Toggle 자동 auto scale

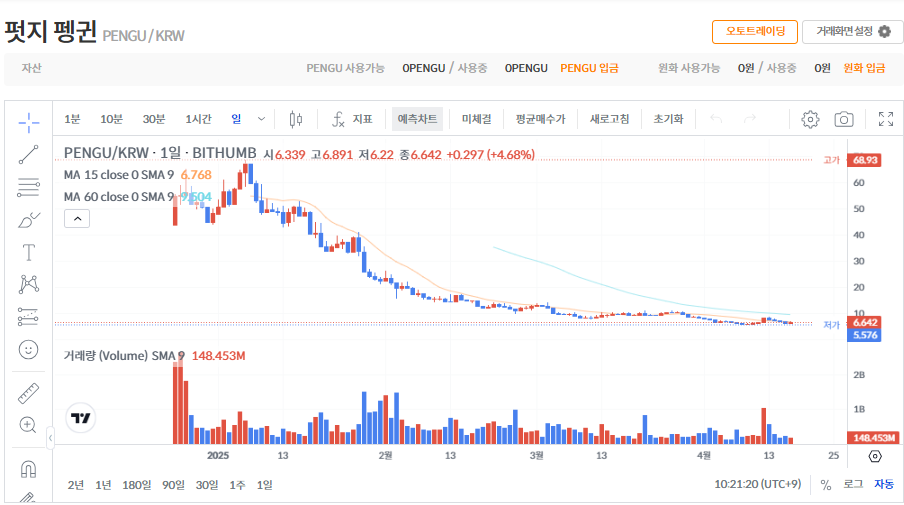tap(884, 484)
